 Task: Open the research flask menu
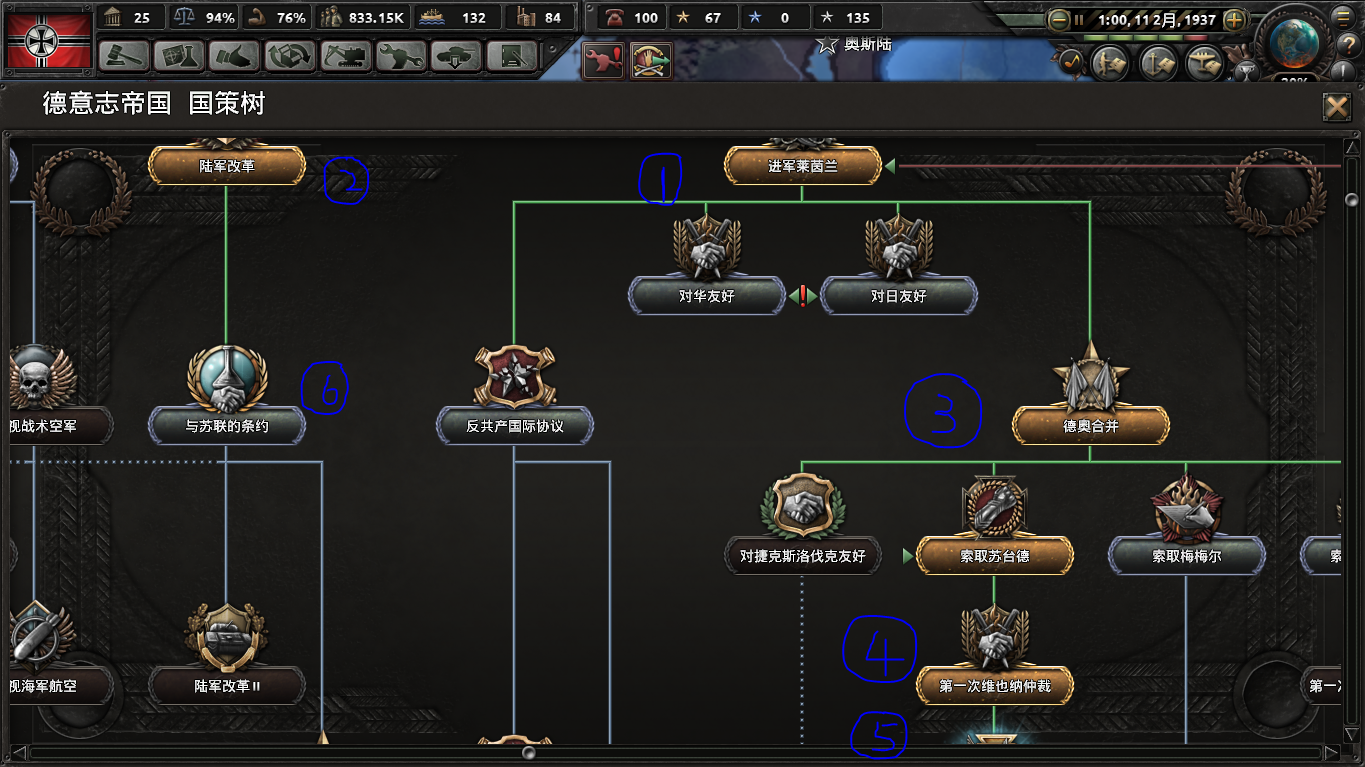[179, 56]
